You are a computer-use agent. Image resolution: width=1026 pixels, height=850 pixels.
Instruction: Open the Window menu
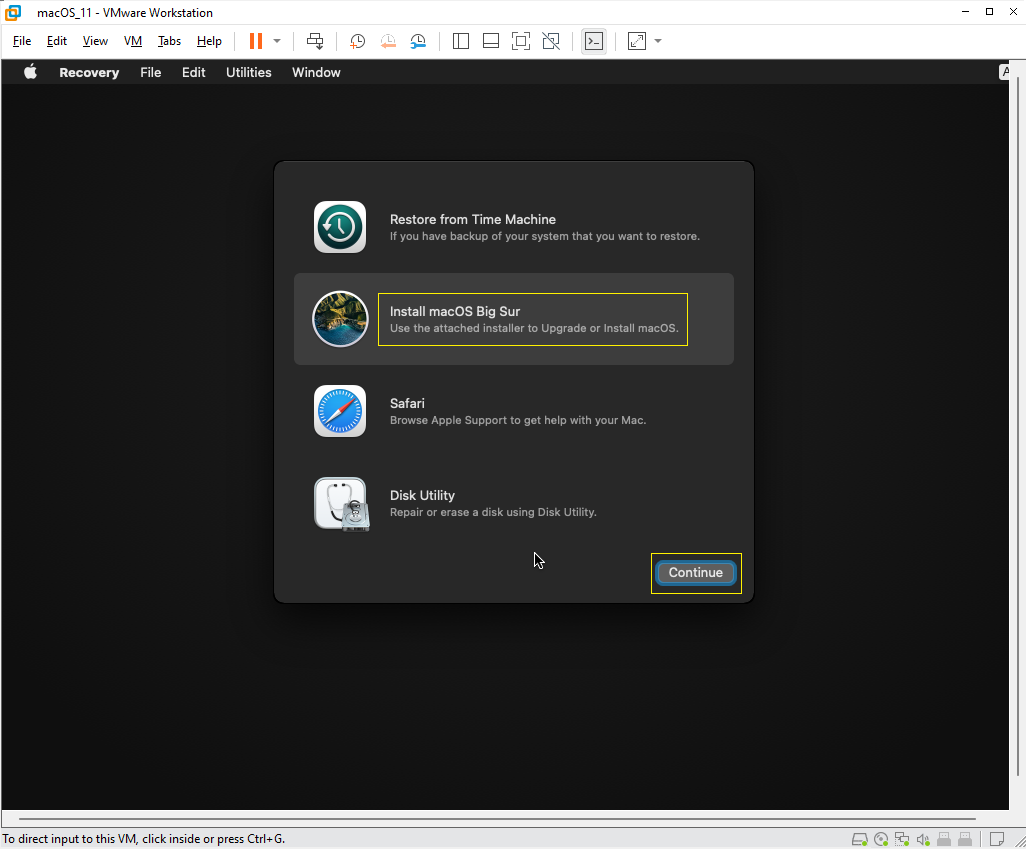point(316,73)
